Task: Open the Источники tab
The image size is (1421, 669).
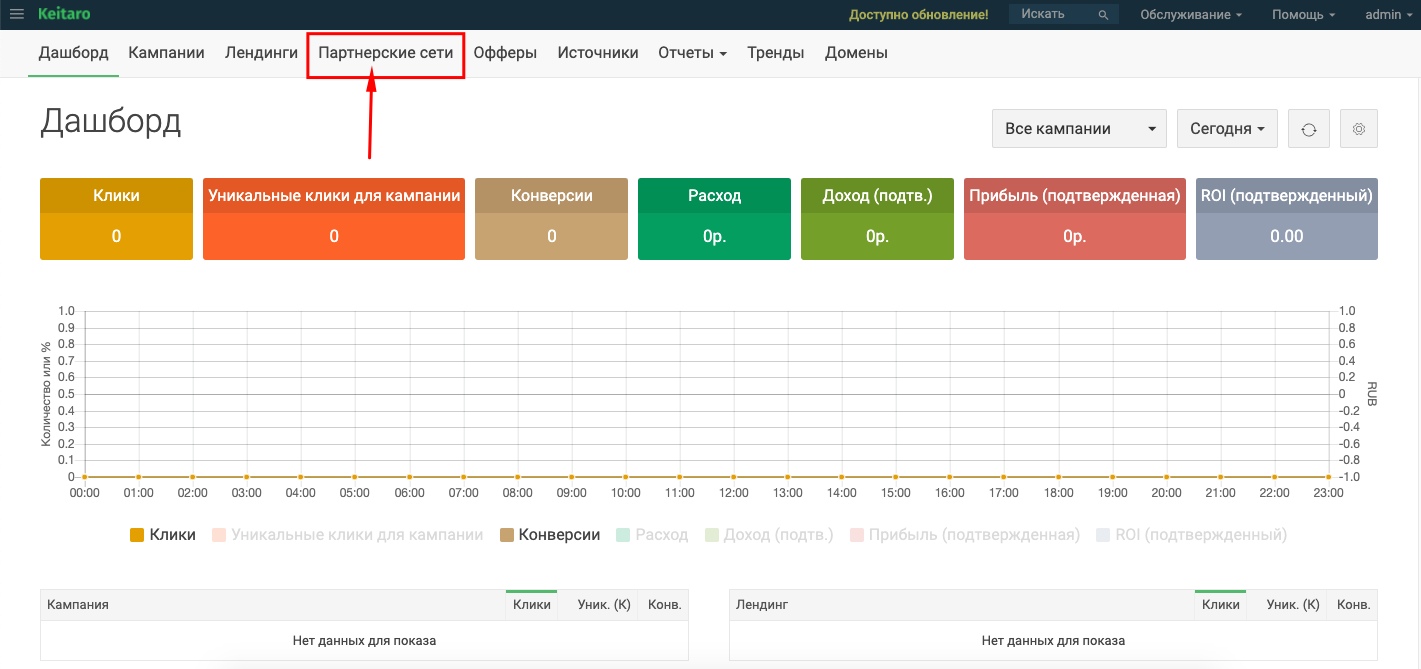Action: click(598, 53)
